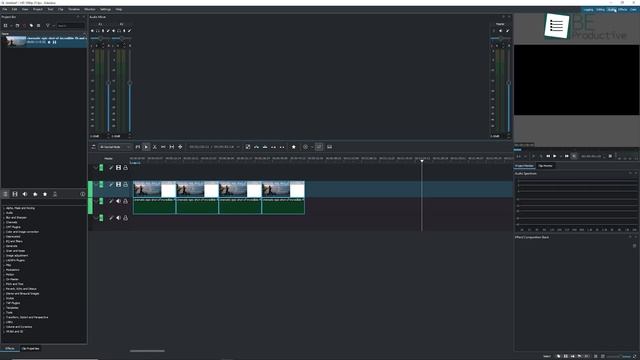Show only audio effects in Effects panel
Screen dimensions: 640x360
click(x=25, y=194)
